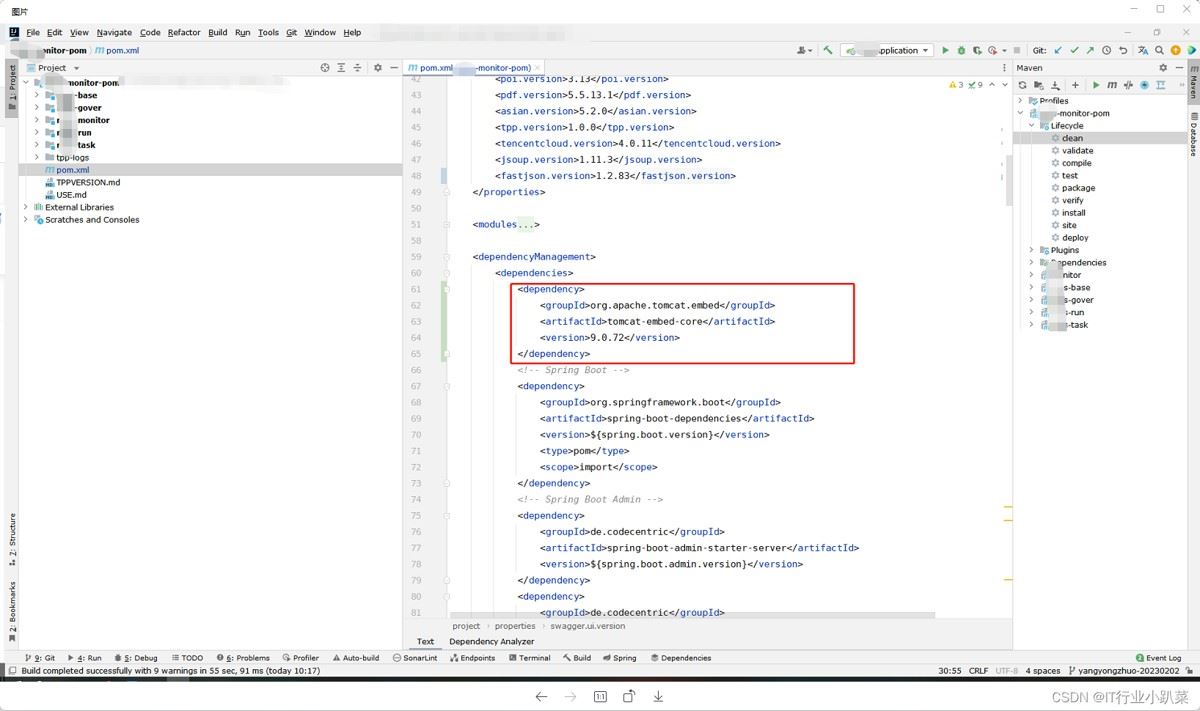This screenshot has height=711, width=1200.
Task: Open Maven panel settings gear
Action: [x=1163, y=68]
